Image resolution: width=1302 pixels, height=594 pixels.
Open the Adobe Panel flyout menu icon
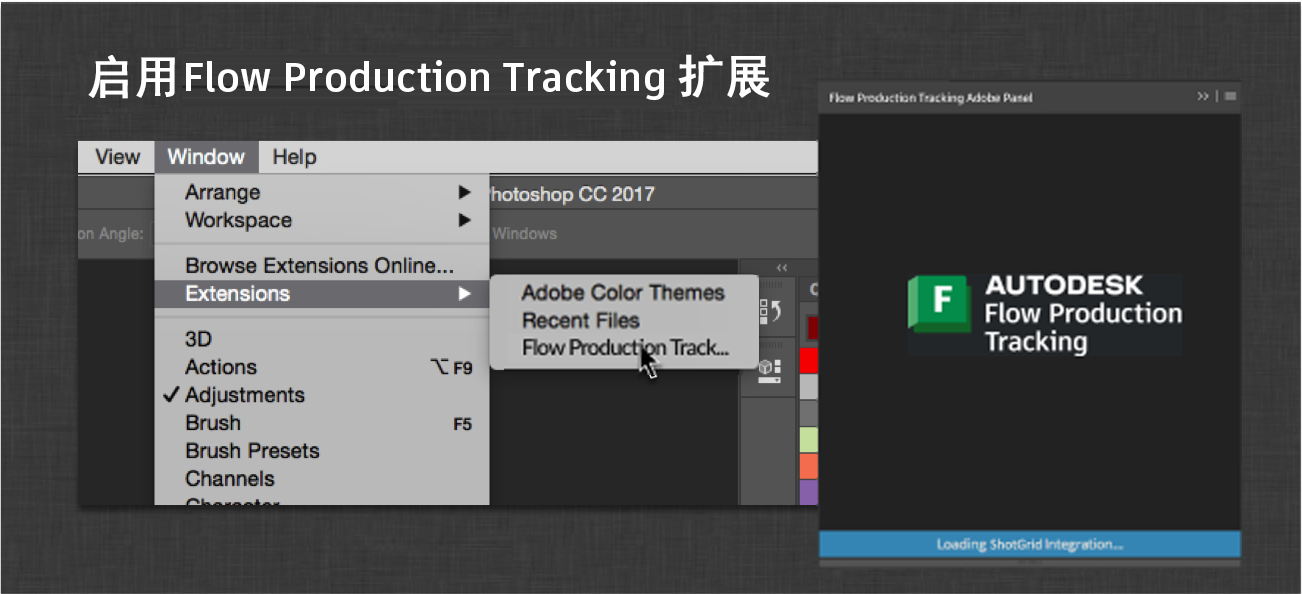point(1231,97)
